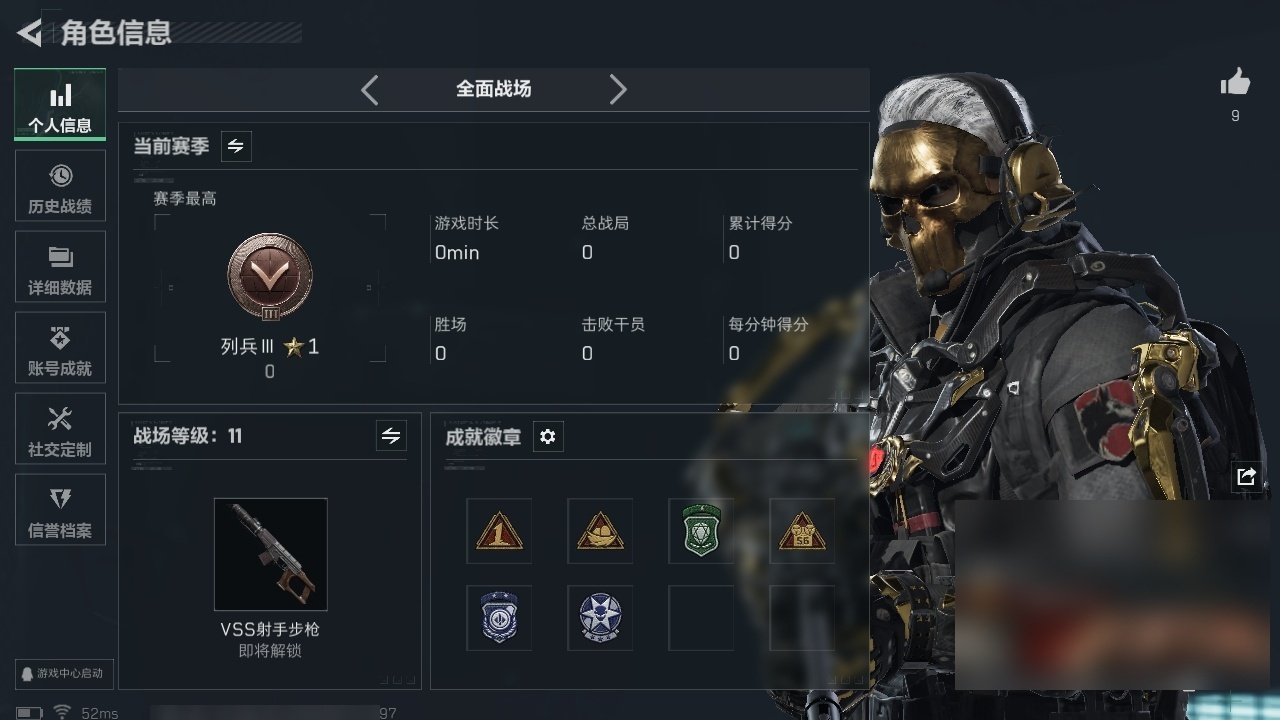Toggle the 战场等级 switch button
The height and width of the screenshot is (720, 1280).
point(391,436)
